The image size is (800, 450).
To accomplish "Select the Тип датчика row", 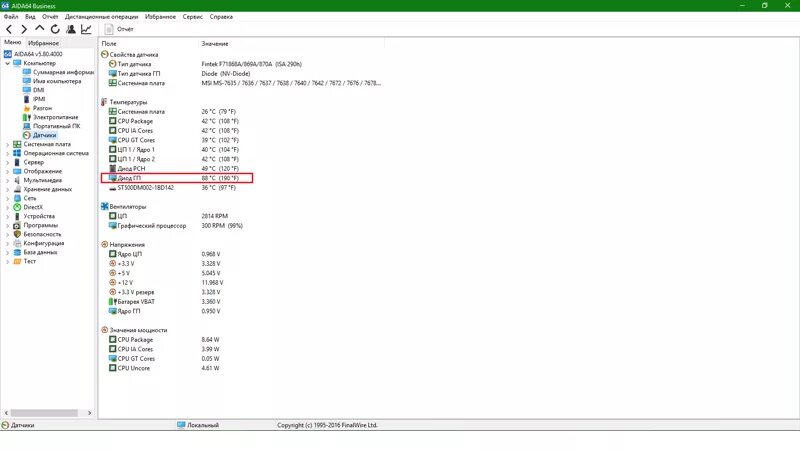I will pyautogui.click(x=206, y=64).
